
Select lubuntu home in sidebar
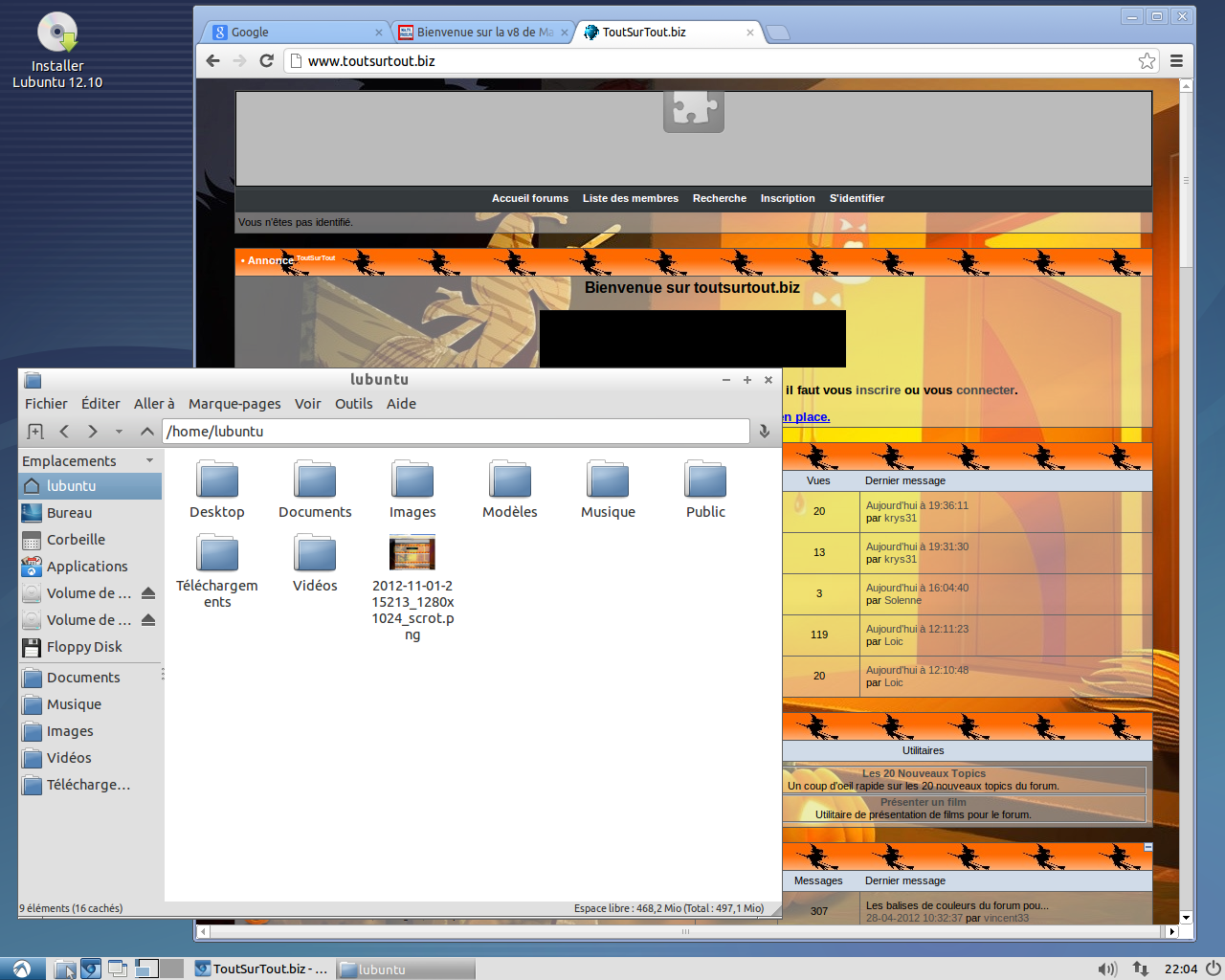[90, 486]
